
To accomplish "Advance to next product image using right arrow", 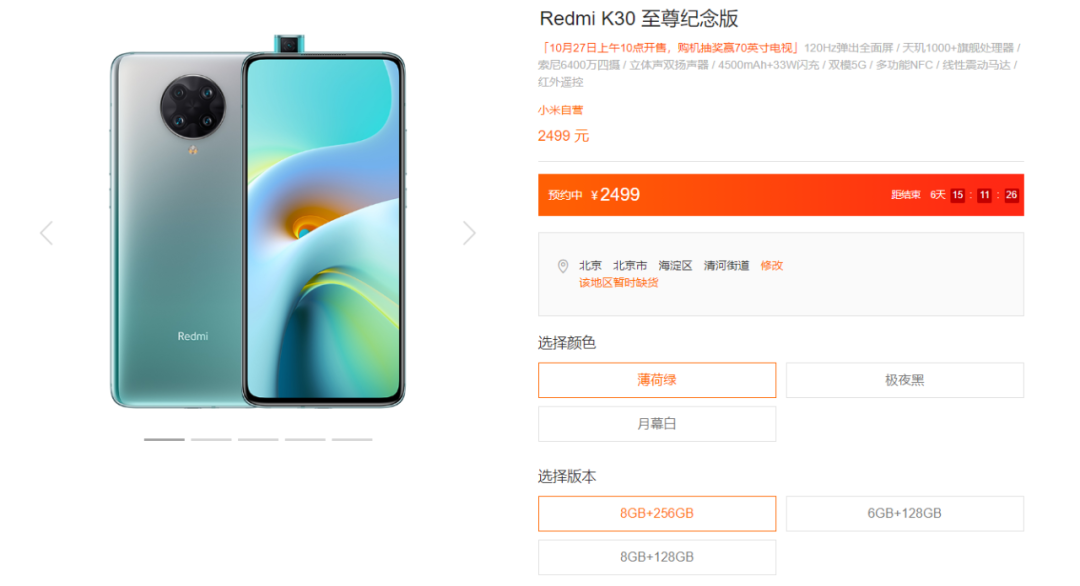I will (x=469, y=233).
